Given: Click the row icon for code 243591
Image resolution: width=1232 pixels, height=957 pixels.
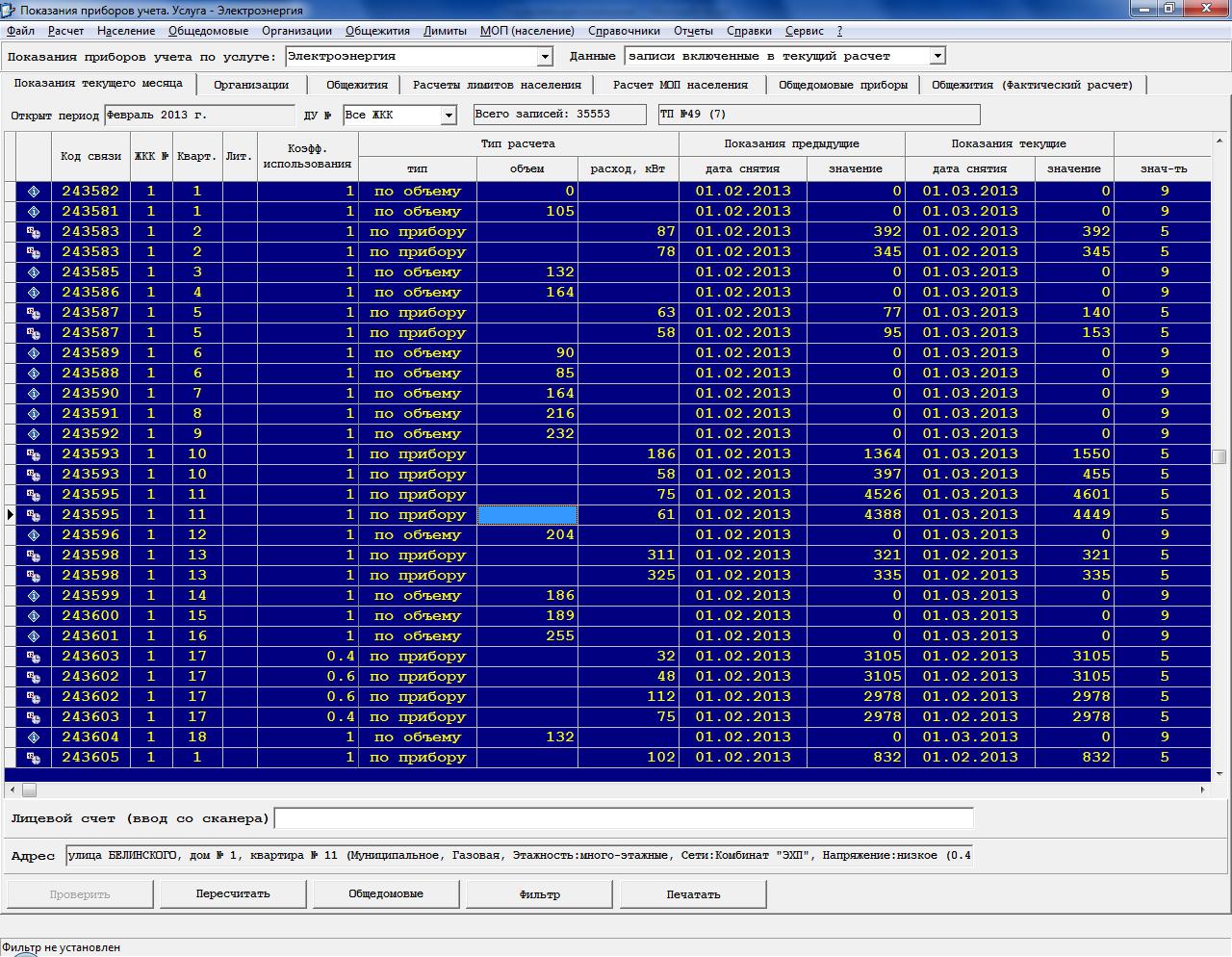Looking at the screenshot, I should (33, 414).
